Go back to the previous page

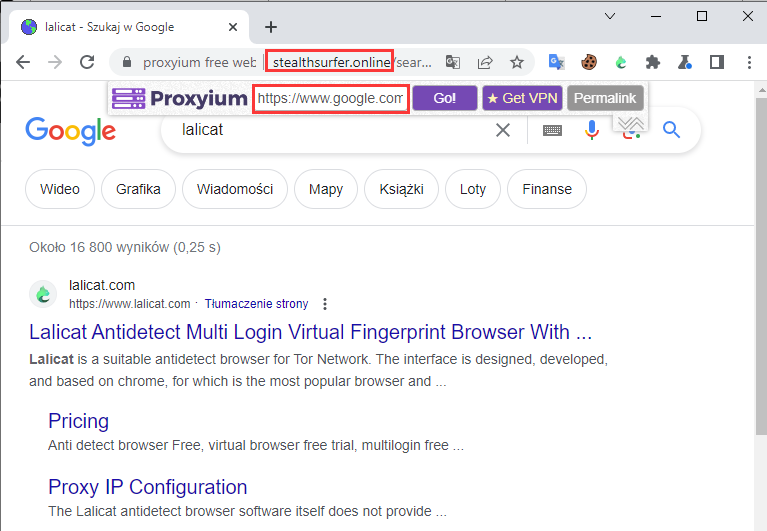click(x=23, y=62)
